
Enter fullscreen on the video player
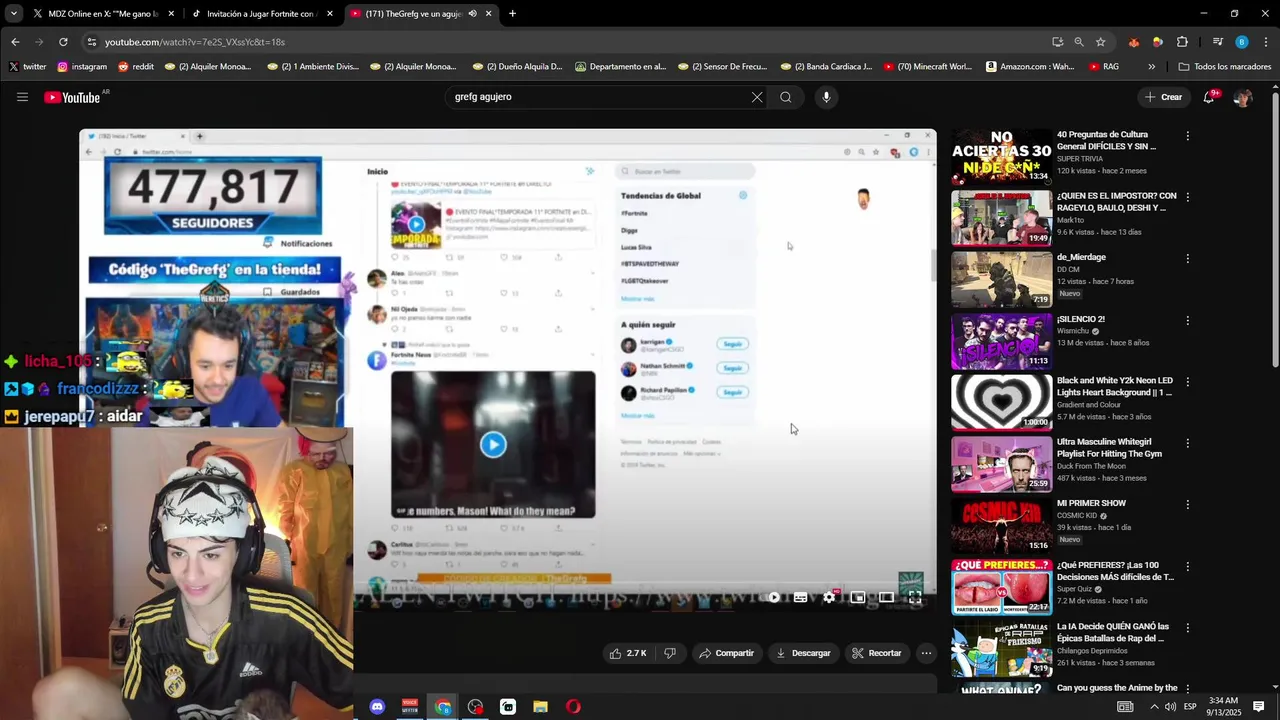(x=914, y=597)
